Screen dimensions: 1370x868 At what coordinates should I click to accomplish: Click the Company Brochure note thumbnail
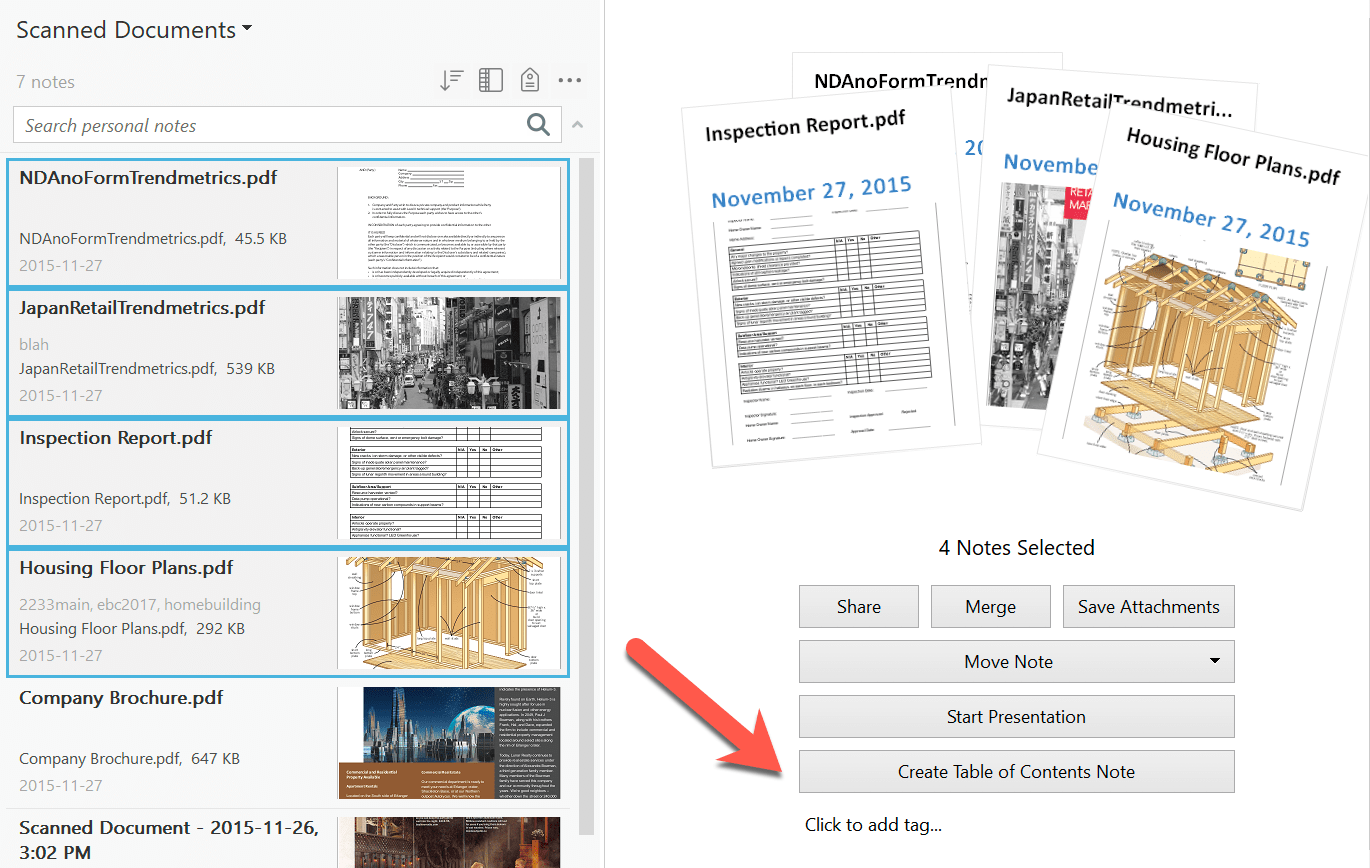[x=449, y=743]
